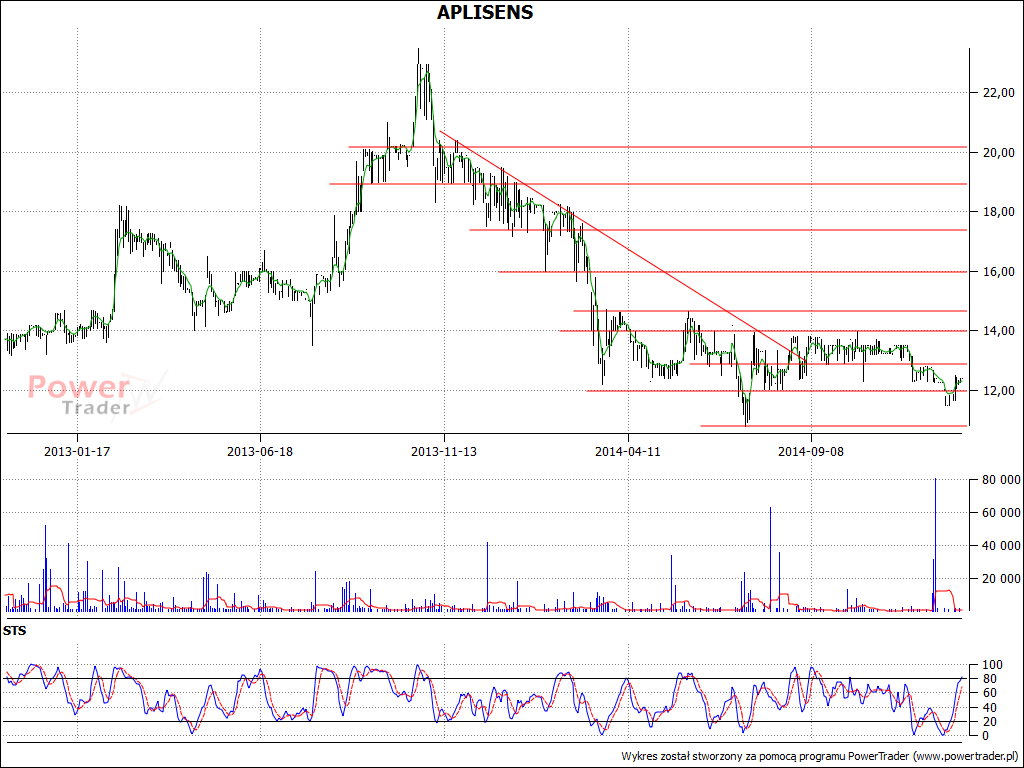Click the 40 000 volume axis label
Viewport: 1024px width, 768px height.
(x=1001, y=545)
